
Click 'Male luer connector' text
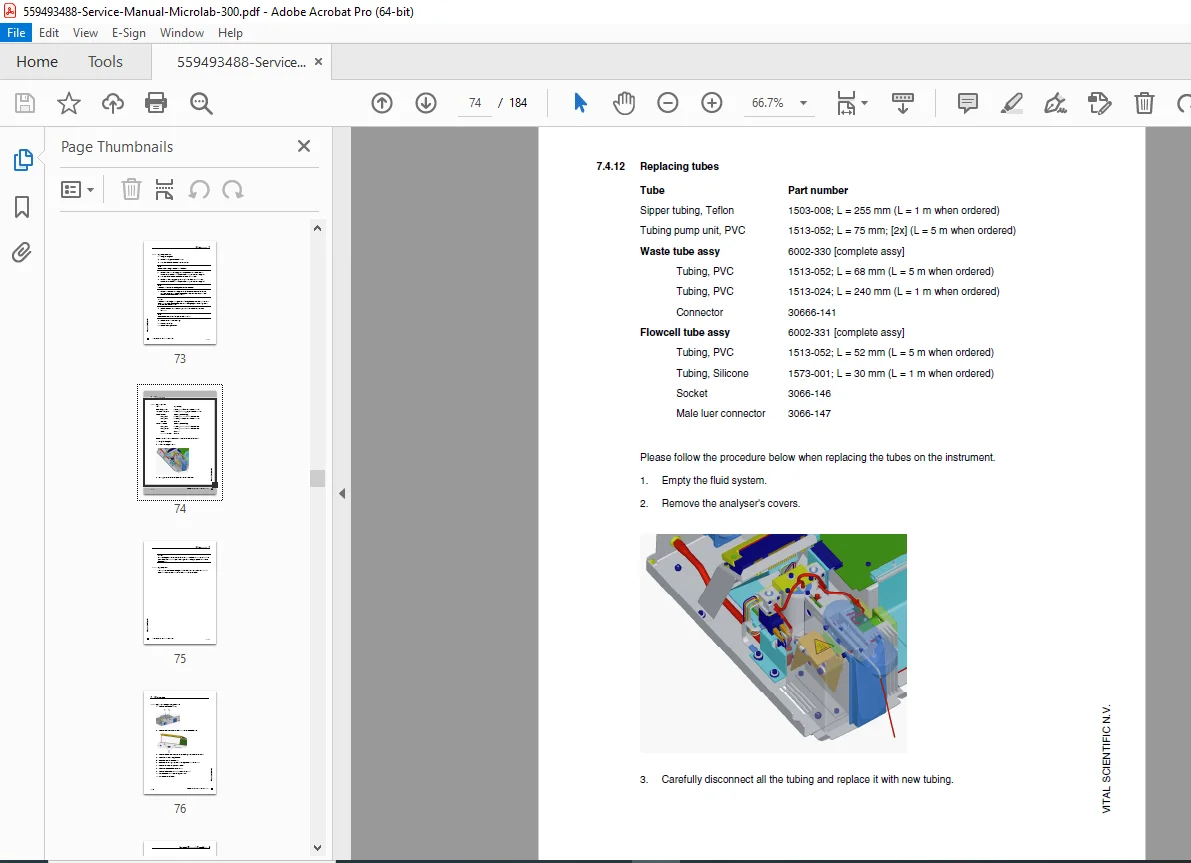point(721,413)
